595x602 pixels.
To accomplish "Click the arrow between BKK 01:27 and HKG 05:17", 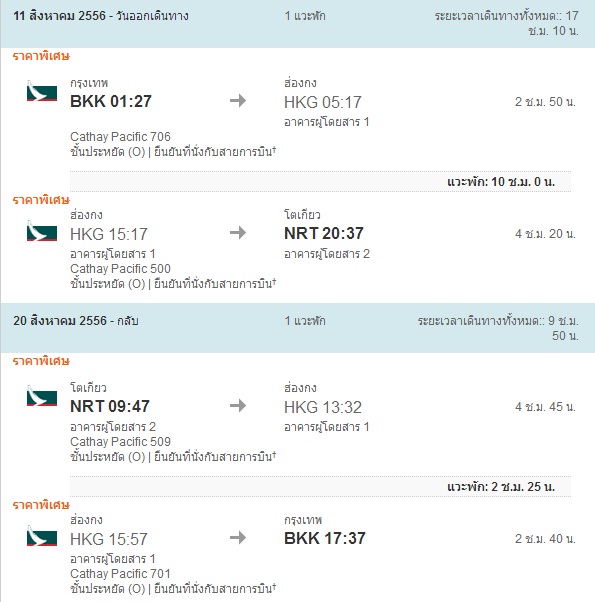I will pyautogui.click(x=238, y=101).
